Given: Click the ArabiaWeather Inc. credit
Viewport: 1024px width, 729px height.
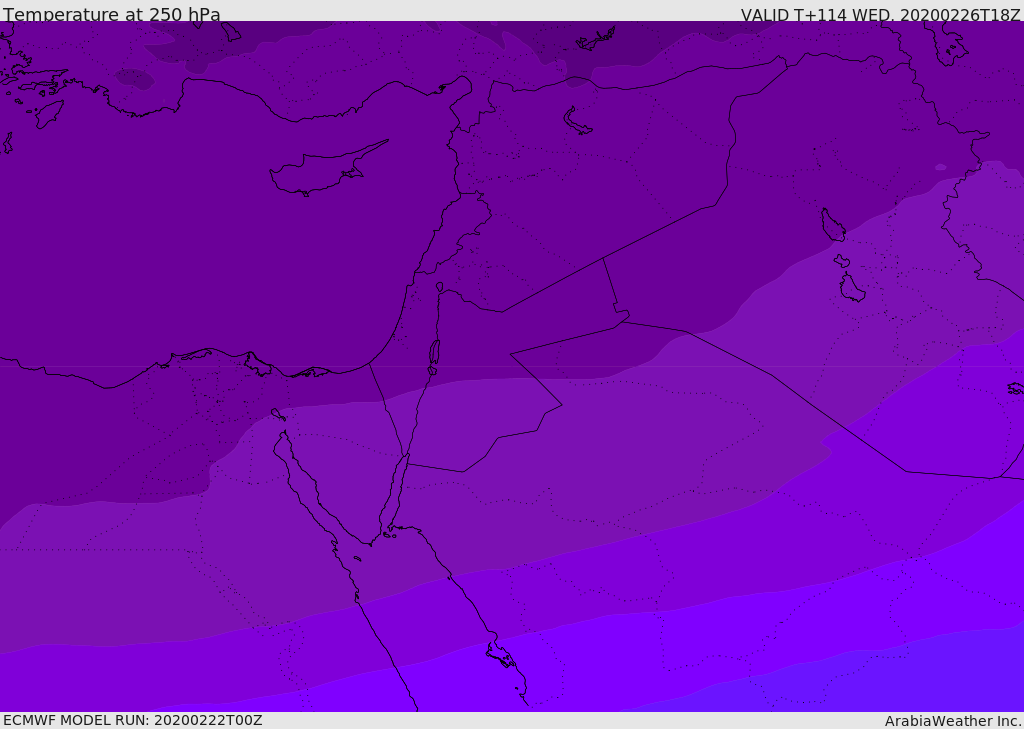Looking at the screenshot, I should pyautogui.click(x=953, y=721).
